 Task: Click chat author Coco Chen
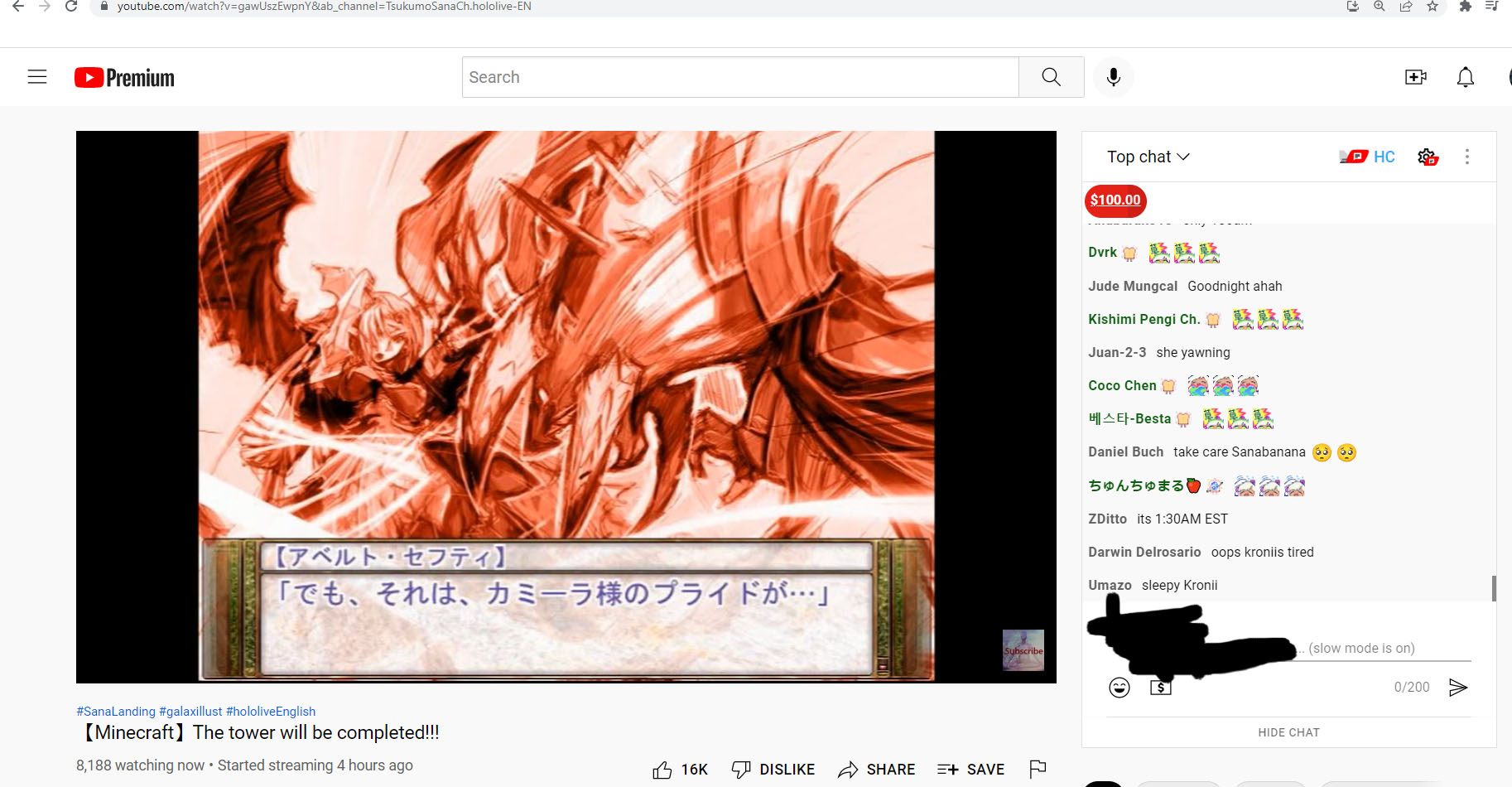click(1122, 385)
